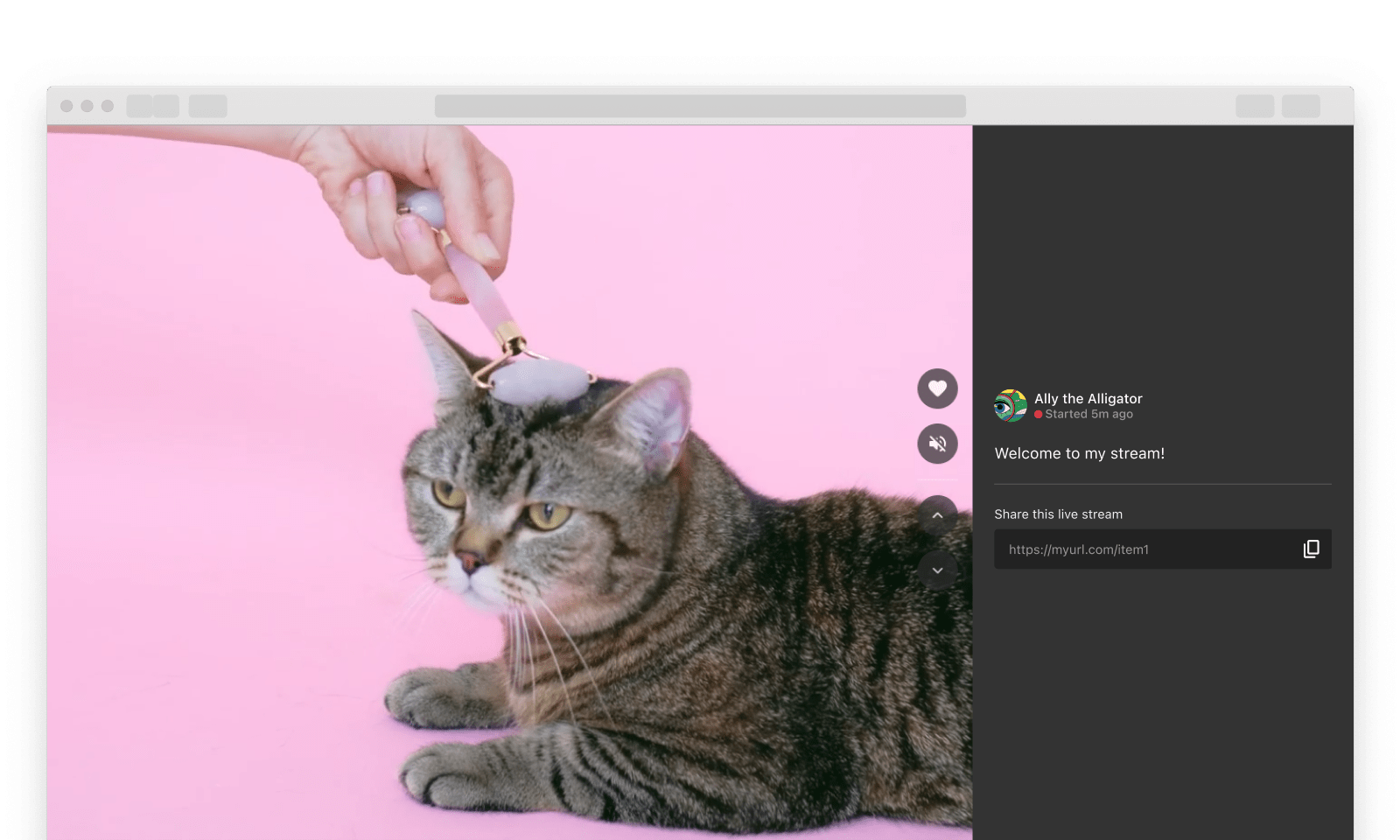Screen dimensions: 1400x840
Task: Expand upward using the up chevron button
Action: [936, 516]
